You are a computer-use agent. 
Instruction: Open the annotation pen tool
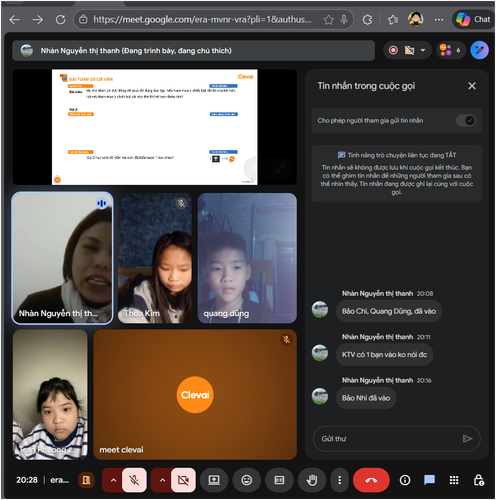coord(479,50)
